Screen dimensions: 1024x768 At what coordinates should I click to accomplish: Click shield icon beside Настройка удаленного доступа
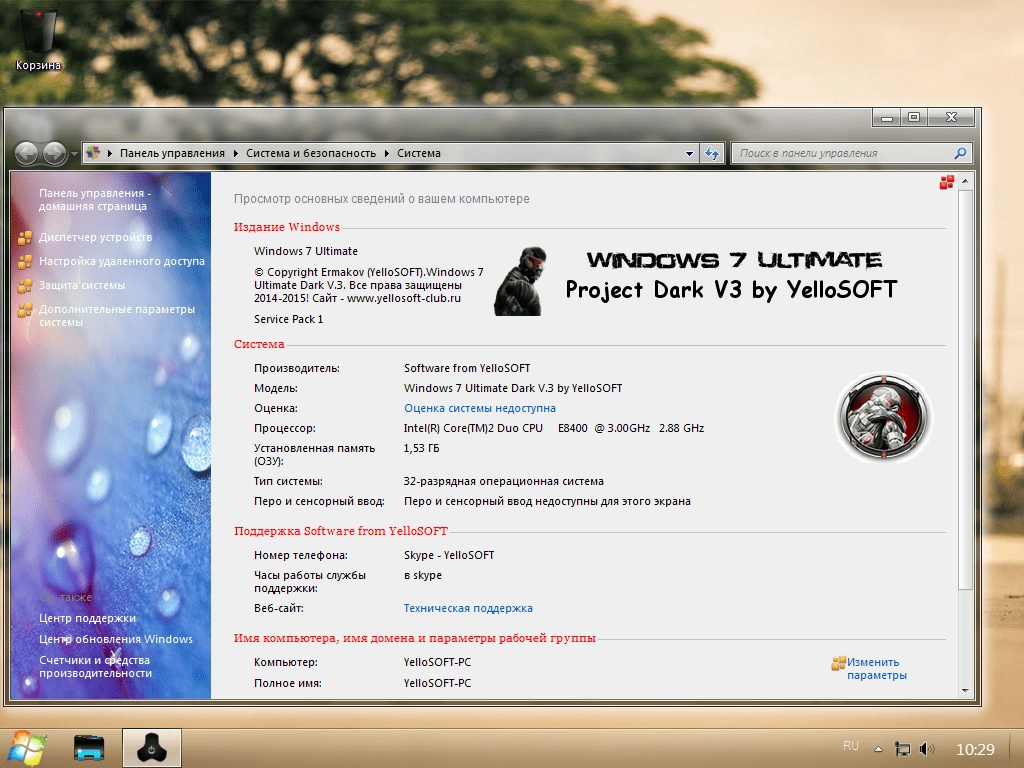pyautogui.click(x=25, y=262)
